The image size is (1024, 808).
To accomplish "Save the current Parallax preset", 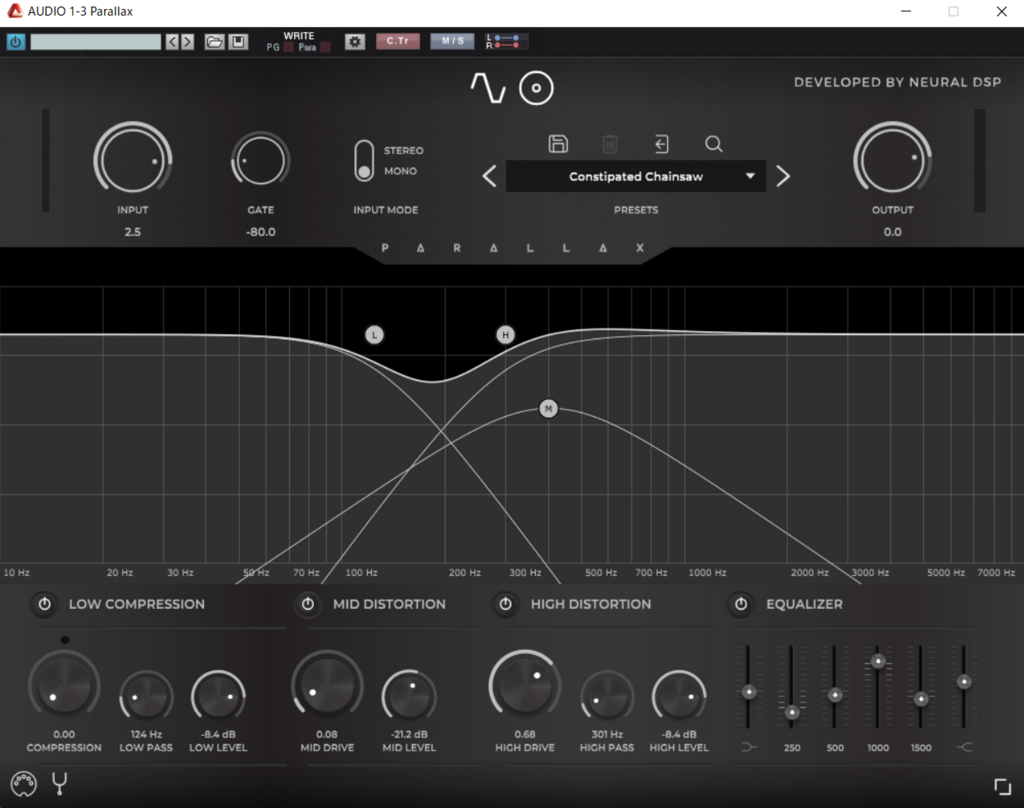I will [558, 144].
